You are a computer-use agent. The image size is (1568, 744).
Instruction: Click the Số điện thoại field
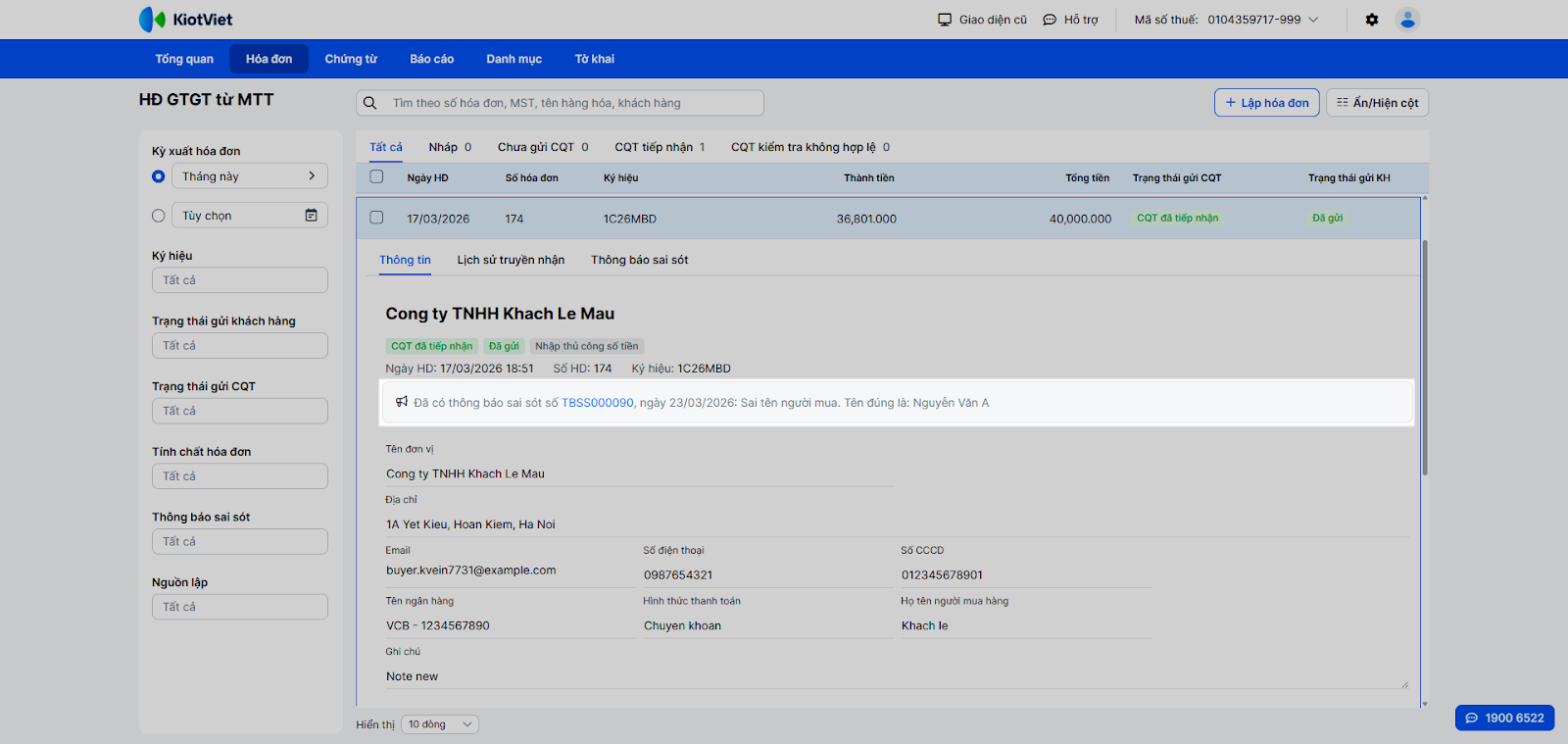tap(767, 575)
